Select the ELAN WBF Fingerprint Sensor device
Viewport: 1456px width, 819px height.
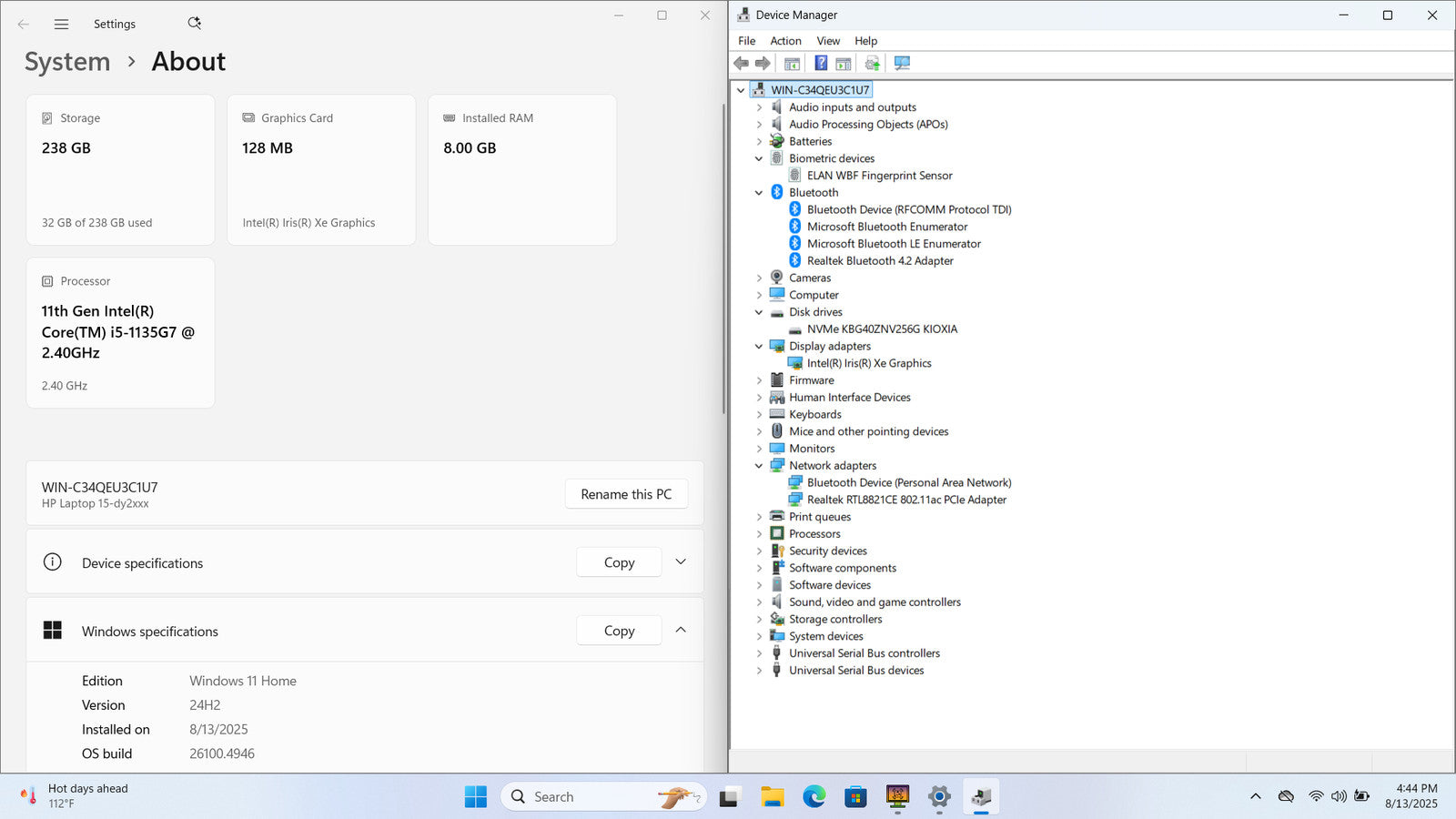point(879,176)
